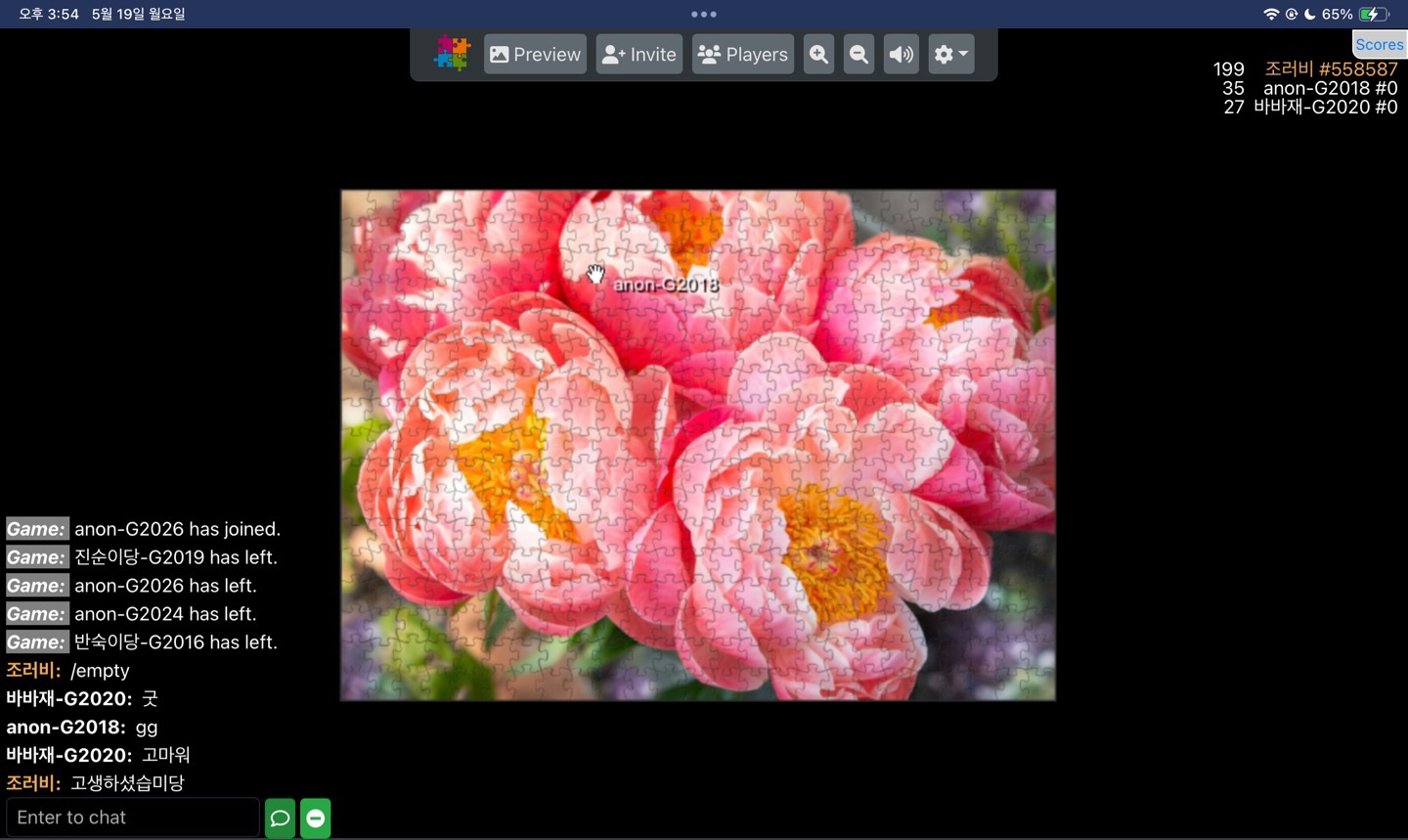Viewport: 1408px width, 840px height.
Task: Click the 오후 3:54 clock in status bar
Action: coord(49,14)
